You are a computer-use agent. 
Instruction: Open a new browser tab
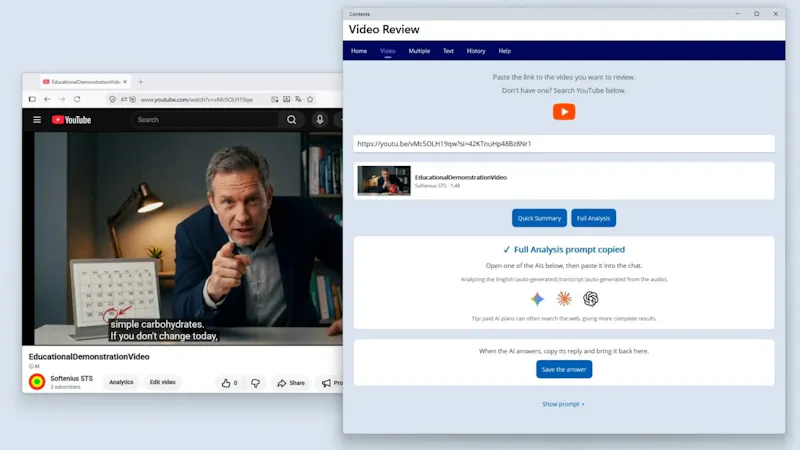141,82
